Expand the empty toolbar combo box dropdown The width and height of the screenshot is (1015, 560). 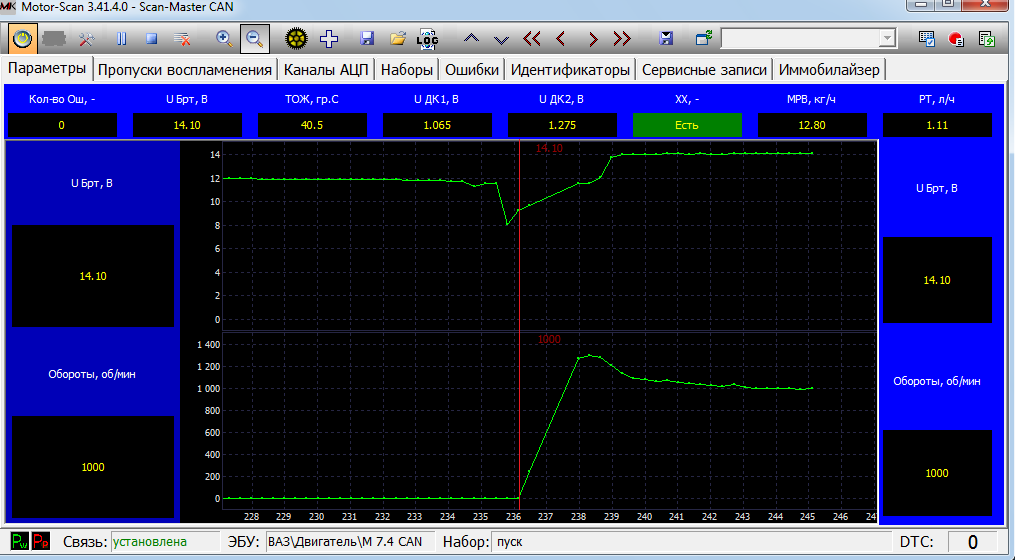click(x=886, y=38)
